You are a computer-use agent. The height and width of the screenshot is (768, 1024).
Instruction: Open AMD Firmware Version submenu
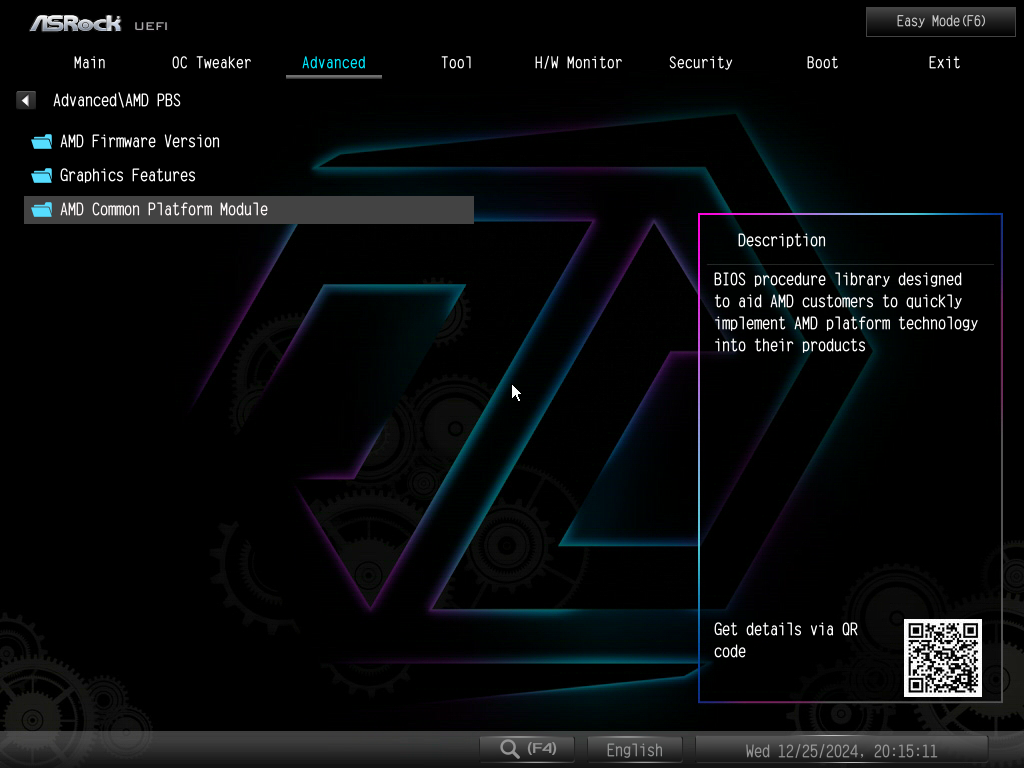point(249,141)
